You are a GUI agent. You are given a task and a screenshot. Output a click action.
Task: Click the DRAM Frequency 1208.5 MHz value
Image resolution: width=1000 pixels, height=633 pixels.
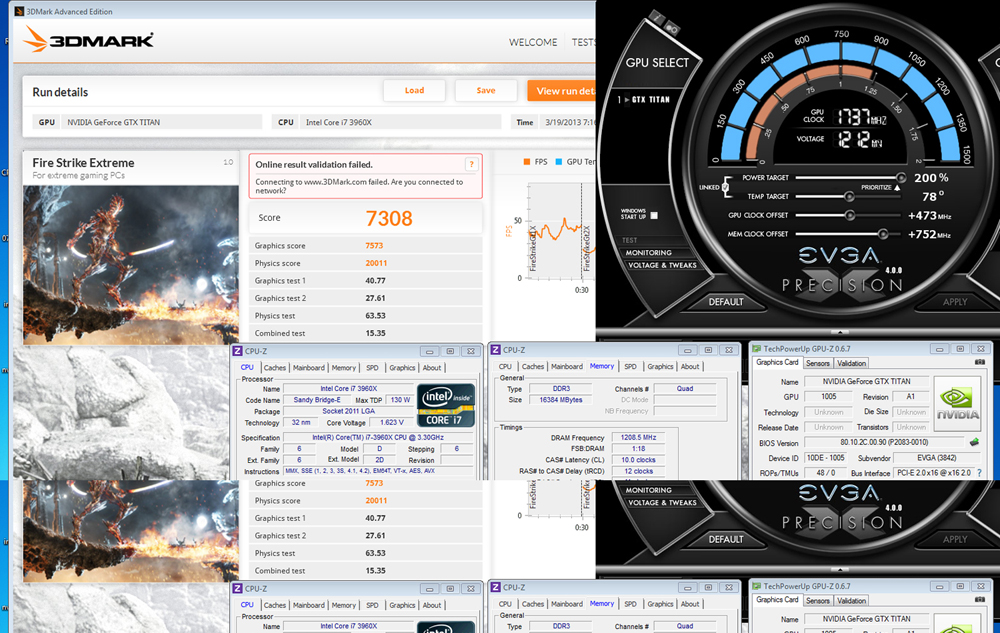[638, 437]
